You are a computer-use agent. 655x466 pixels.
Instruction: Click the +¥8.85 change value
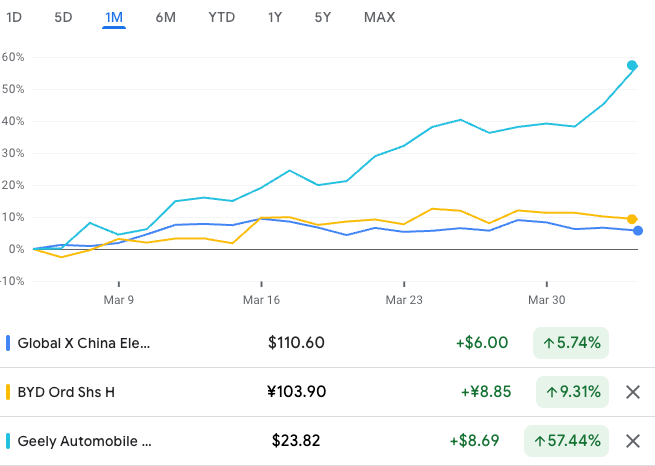486,392
